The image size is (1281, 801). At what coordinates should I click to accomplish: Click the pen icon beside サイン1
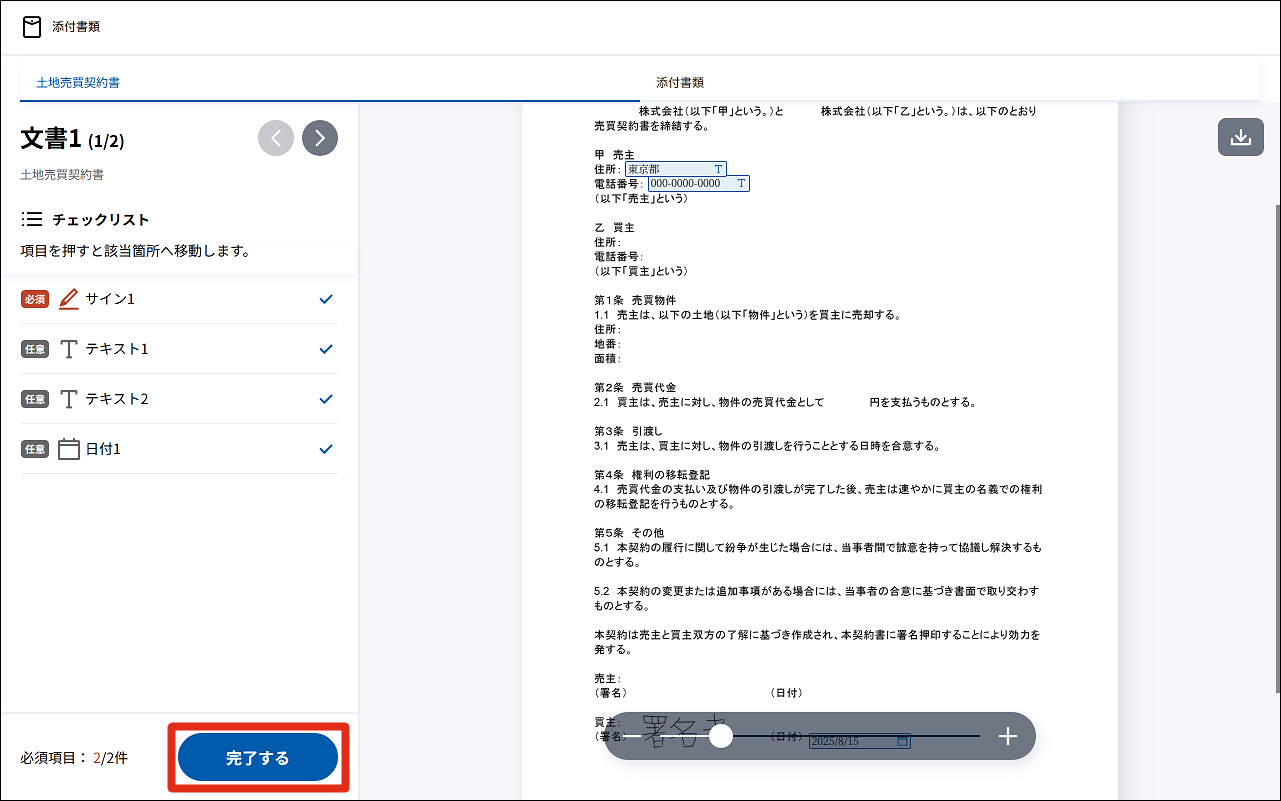68,299
